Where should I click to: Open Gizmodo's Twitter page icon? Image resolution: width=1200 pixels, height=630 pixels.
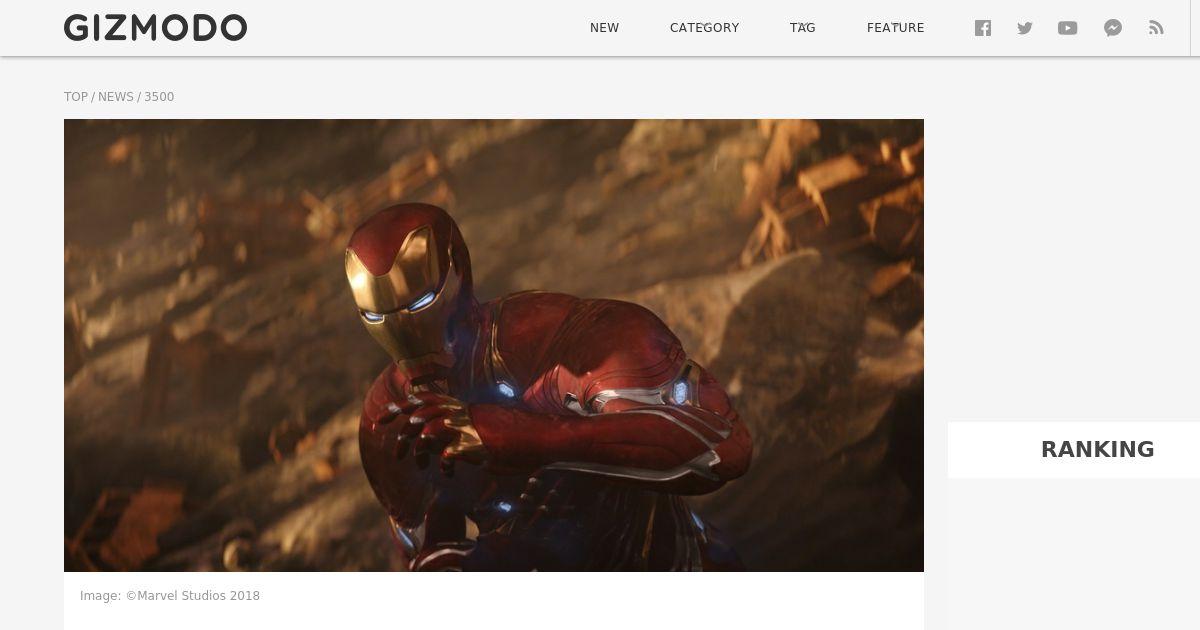[1025, 28]
